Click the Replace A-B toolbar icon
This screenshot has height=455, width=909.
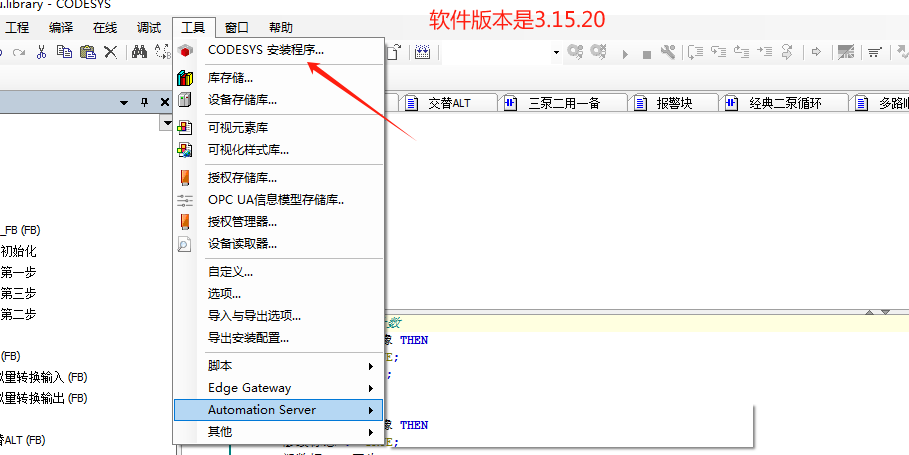pyautogui.click(x=163, y=52)
